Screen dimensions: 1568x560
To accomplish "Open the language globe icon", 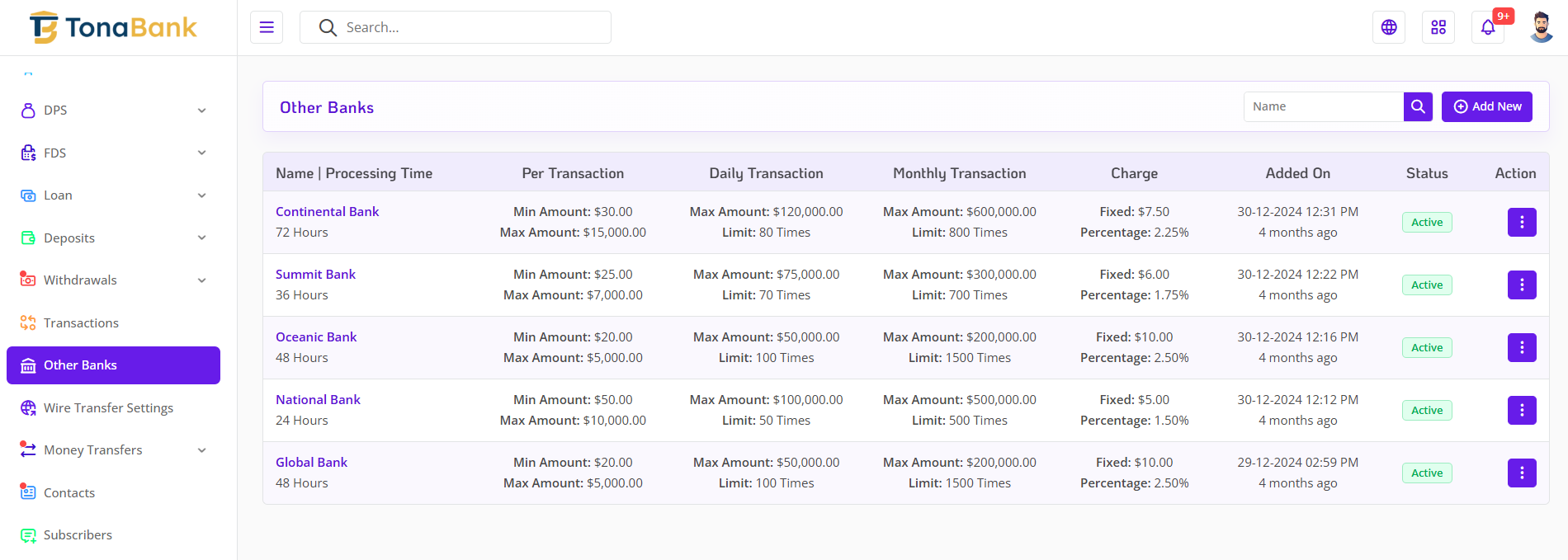I will 1389,27.
